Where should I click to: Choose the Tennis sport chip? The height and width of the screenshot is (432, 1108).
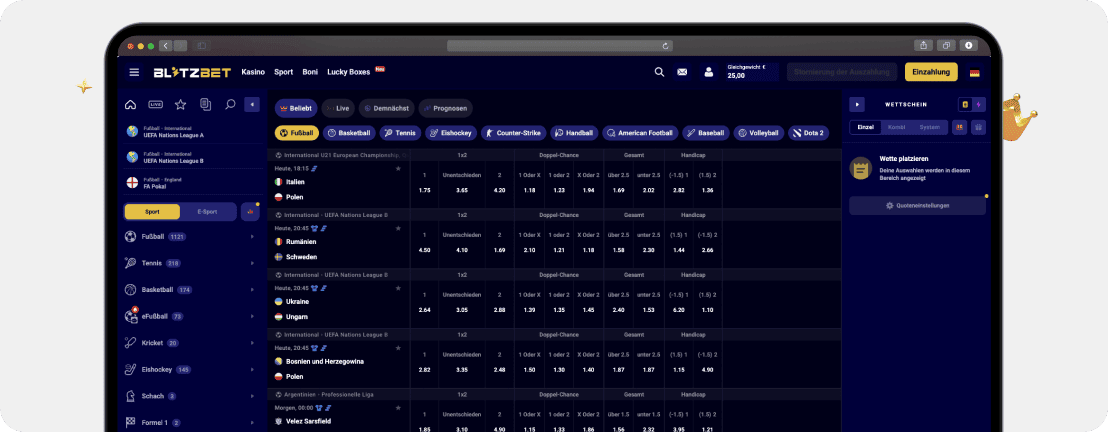pyautogui.click(x=401, y=133)
